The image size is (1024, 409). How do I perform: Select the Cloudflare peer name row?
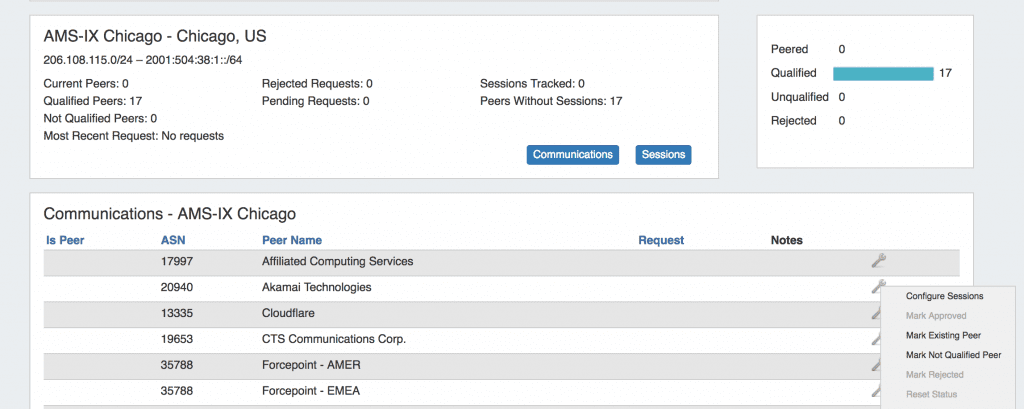(x=502, y=314)
